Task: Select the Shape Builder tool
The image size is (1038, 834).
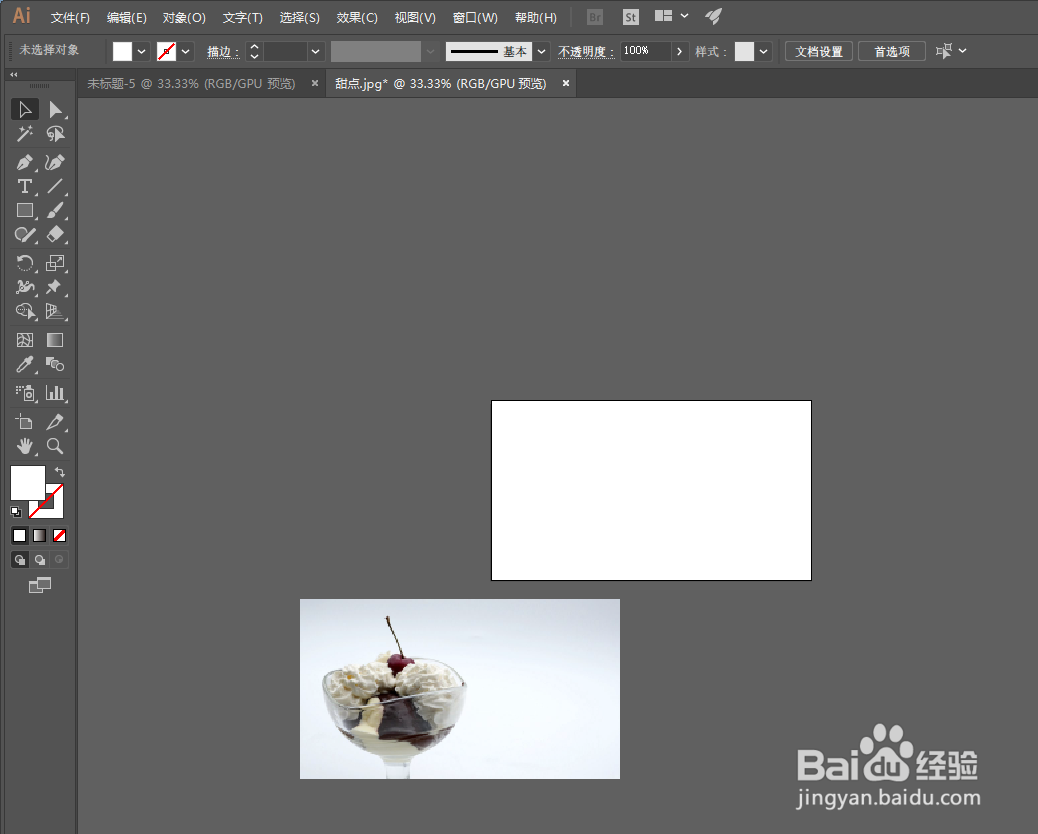Action: pyautogui.click(x=25, y=311)
